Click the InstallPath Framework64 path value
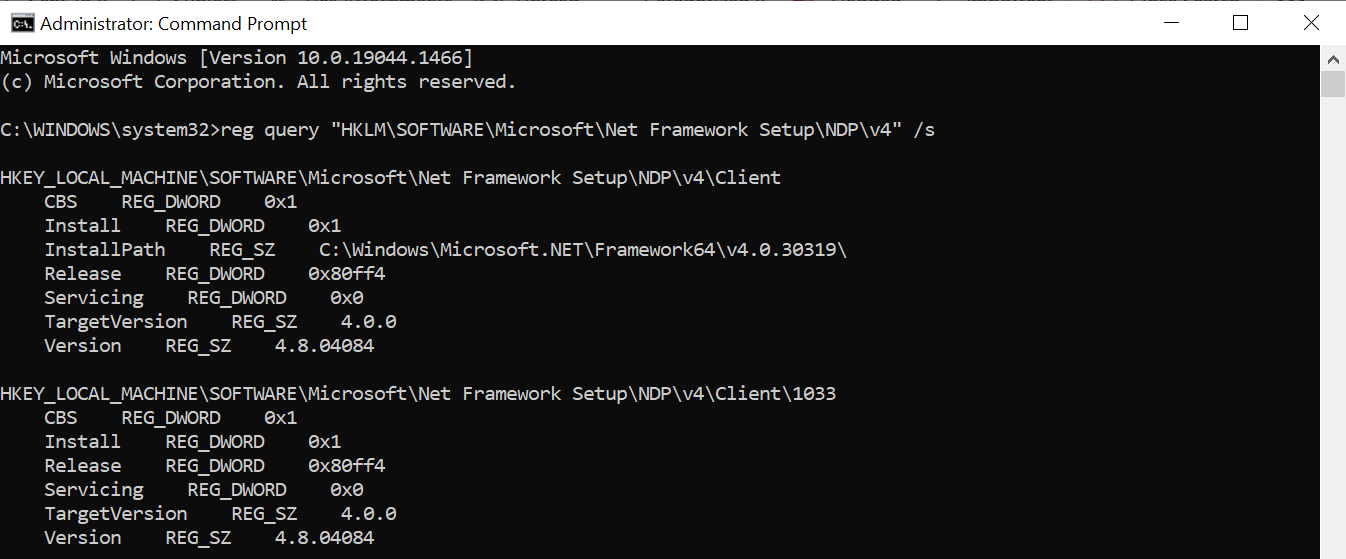This screenshot has height=559, width=1346. pyautogui.click(x=583, y=250)
